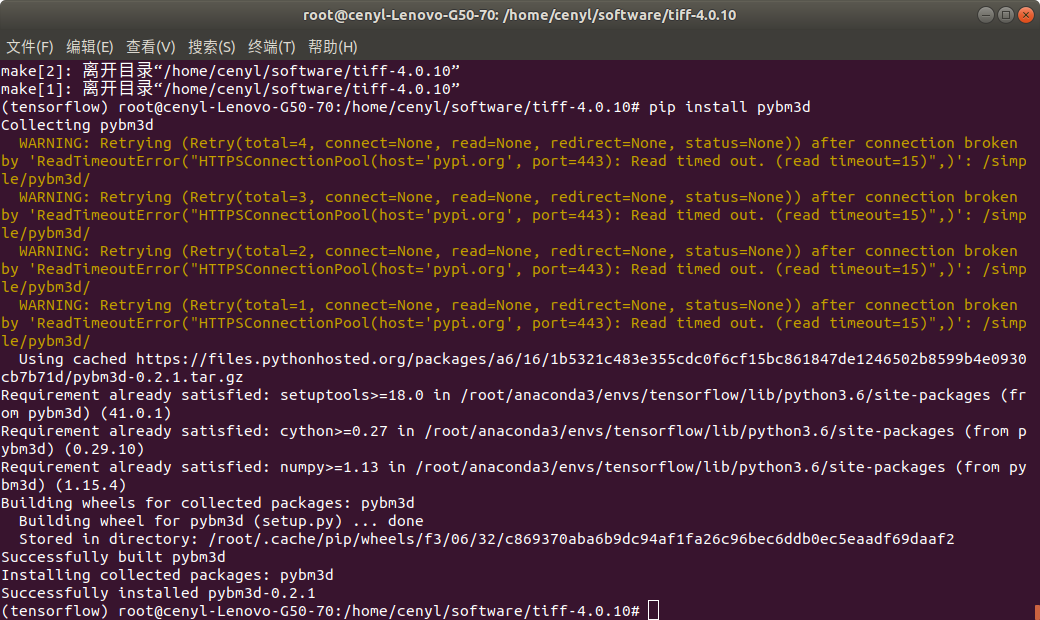Click the (tensorflow) prompt label
The width and height of the screenshot is (1040, 620).
pos(53,610)
